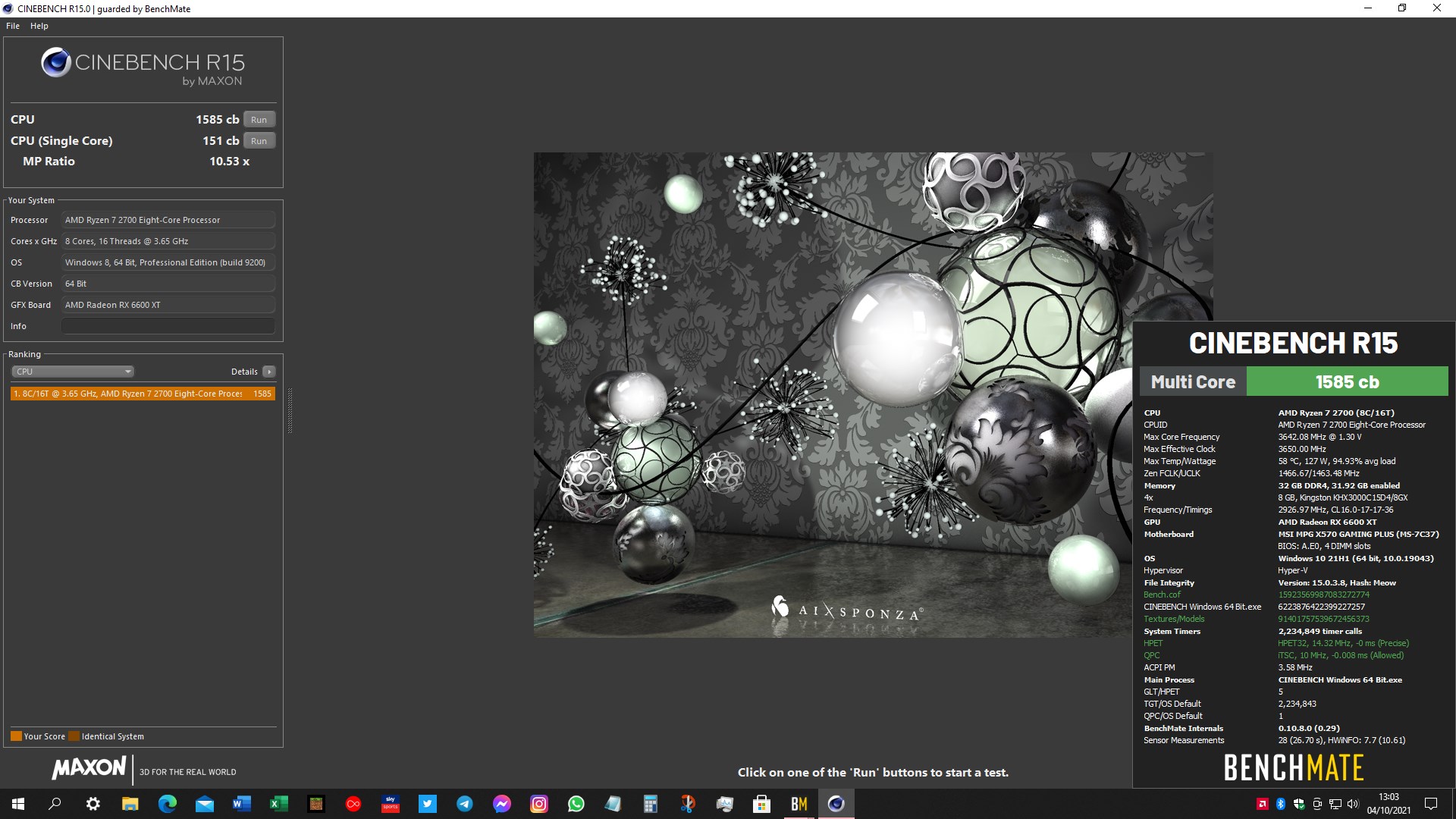
Task: Click the QPC timer entry
Action: click(x=1152, y=655)
